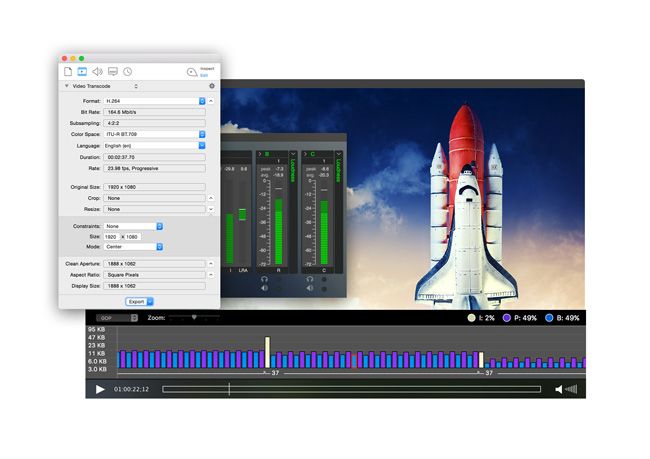Click the inspect magnifier icon in toolbar
The image size is (650, 459).
(192, 72)
